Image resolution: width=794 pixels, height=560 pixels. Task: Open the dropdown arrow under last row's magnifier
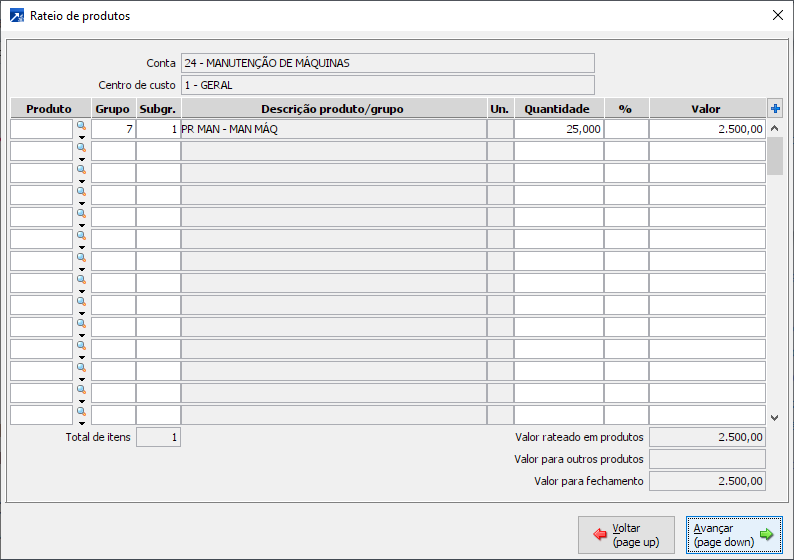pyautogui.click(x=82, y=423)
